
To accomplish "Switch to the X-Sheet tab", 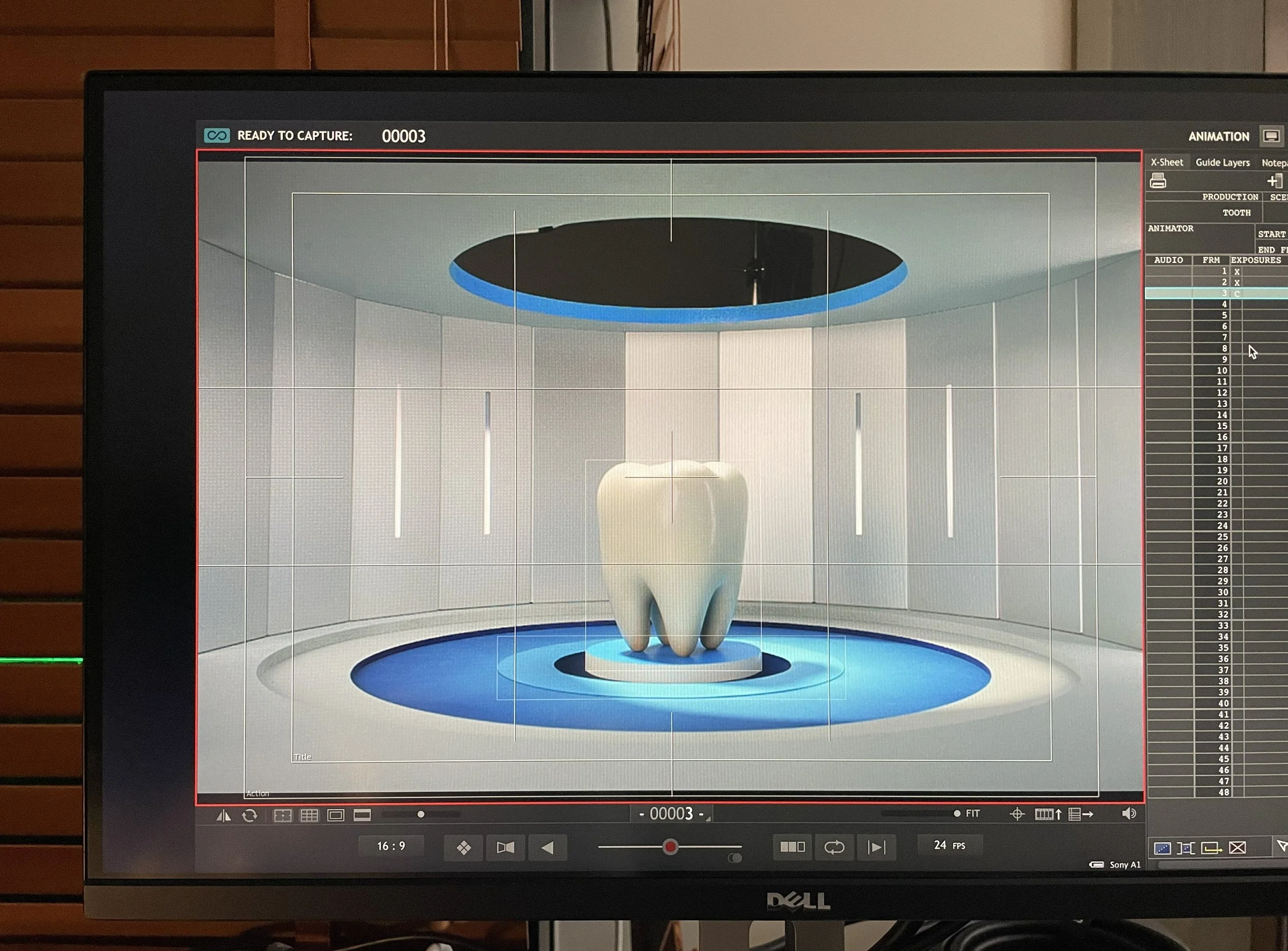I will click(1166, 162).
